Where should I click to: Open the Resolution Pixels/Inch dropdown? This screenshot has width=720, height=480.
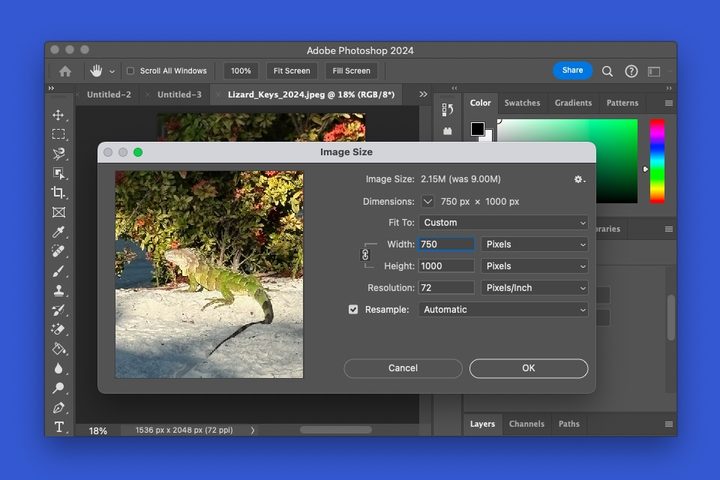(x=534, y=288)
